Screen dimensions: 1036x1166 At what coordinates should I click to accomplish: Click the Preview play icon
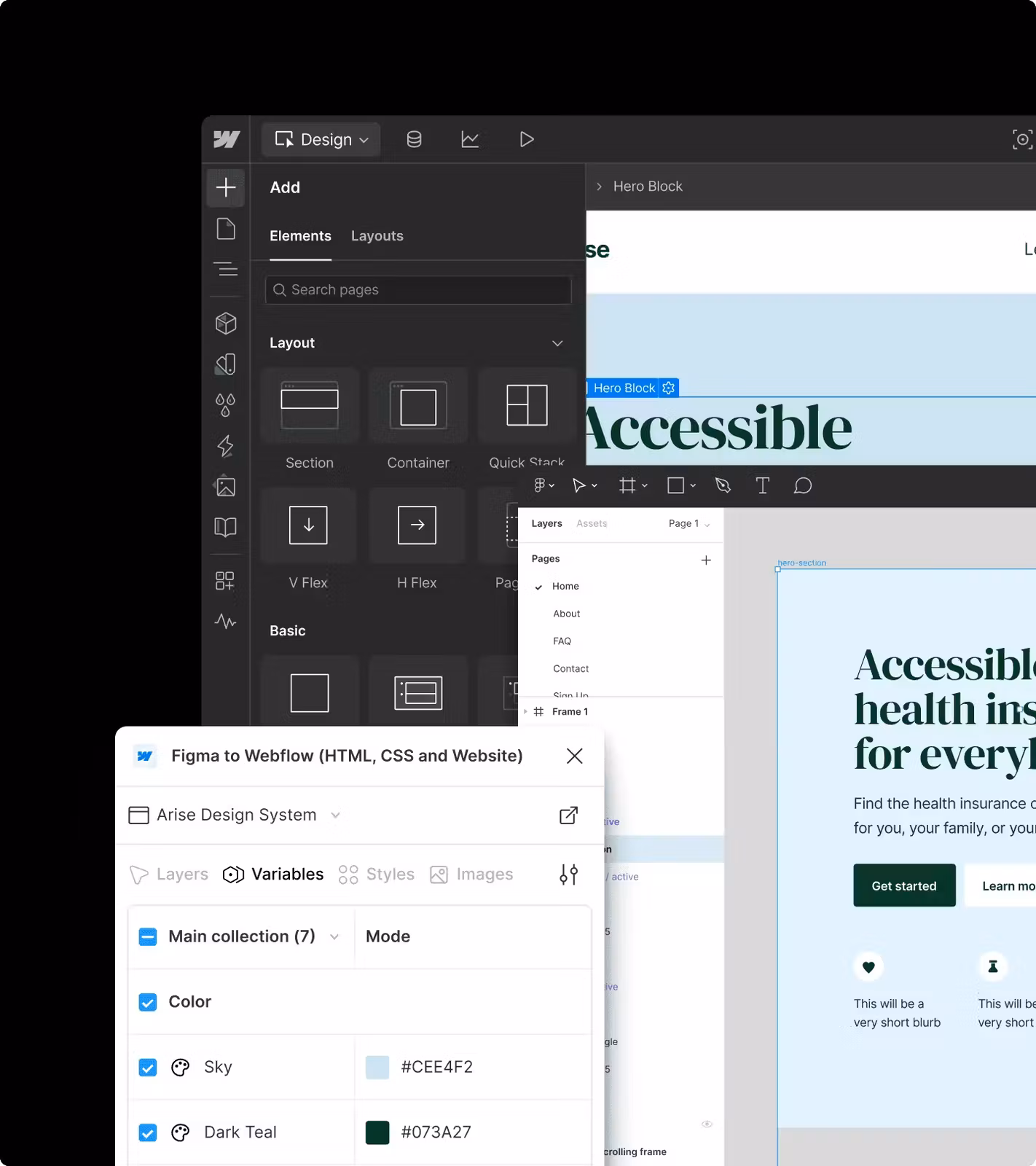(526, 139)
